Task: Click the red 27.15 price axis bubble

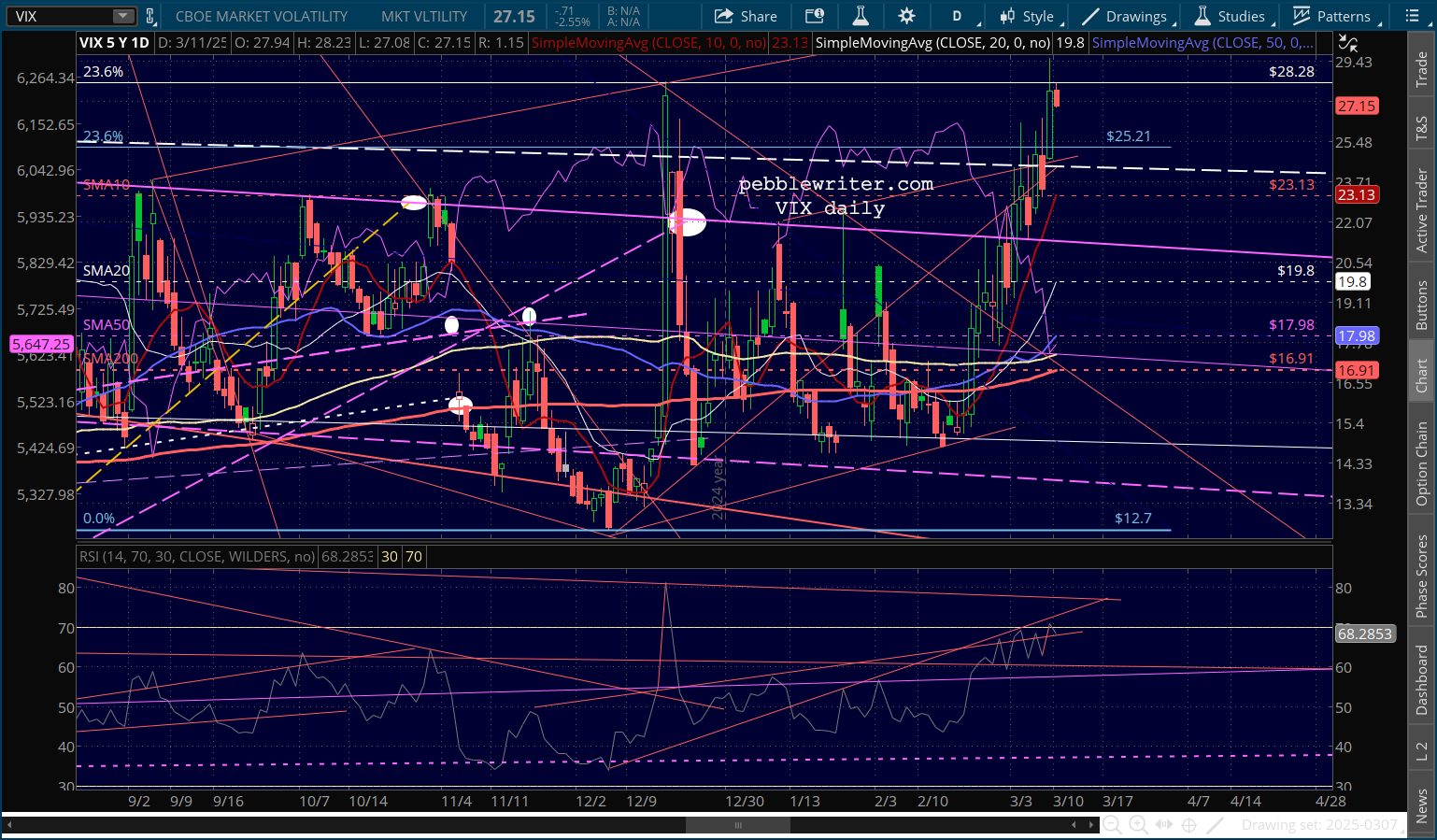Action: (1357, 106)
